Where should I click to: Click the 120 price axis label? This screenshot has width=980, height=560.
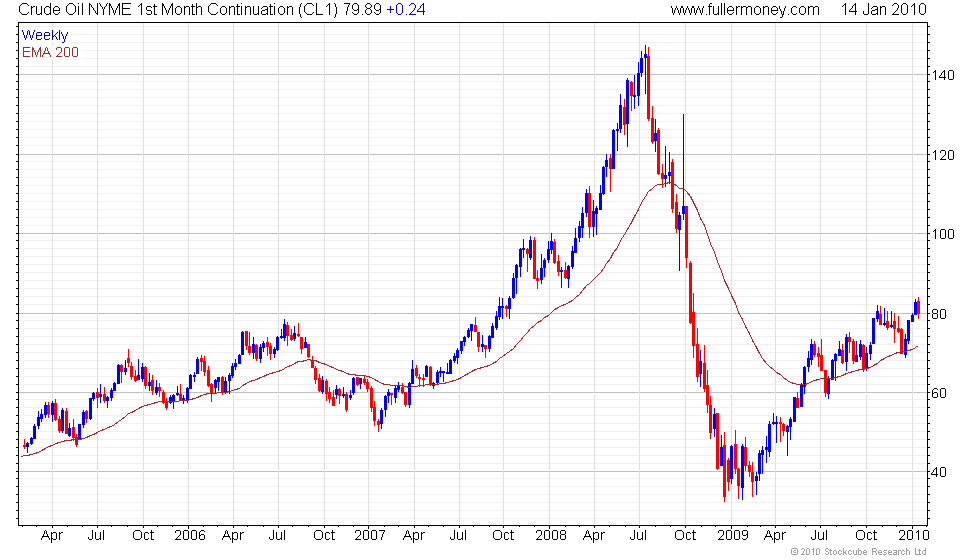pos(942,155)
